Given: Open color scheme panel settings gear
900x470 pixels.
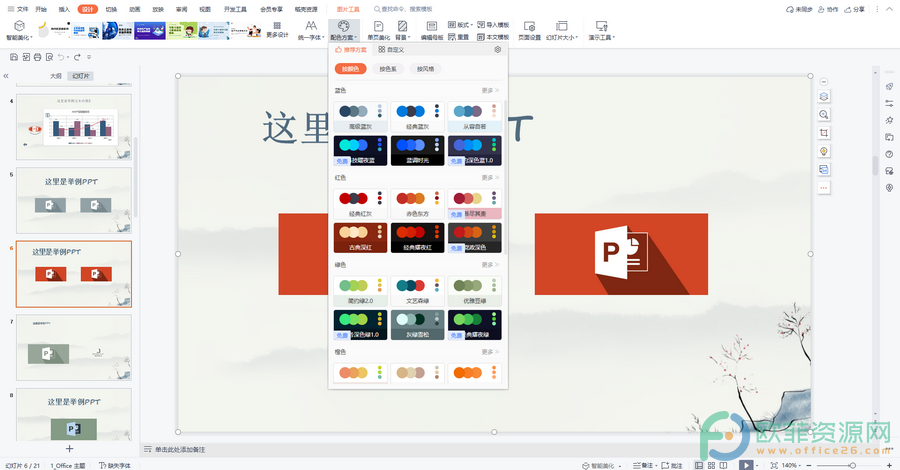Looking at the screenshot, I should click(x=498, y=50).
